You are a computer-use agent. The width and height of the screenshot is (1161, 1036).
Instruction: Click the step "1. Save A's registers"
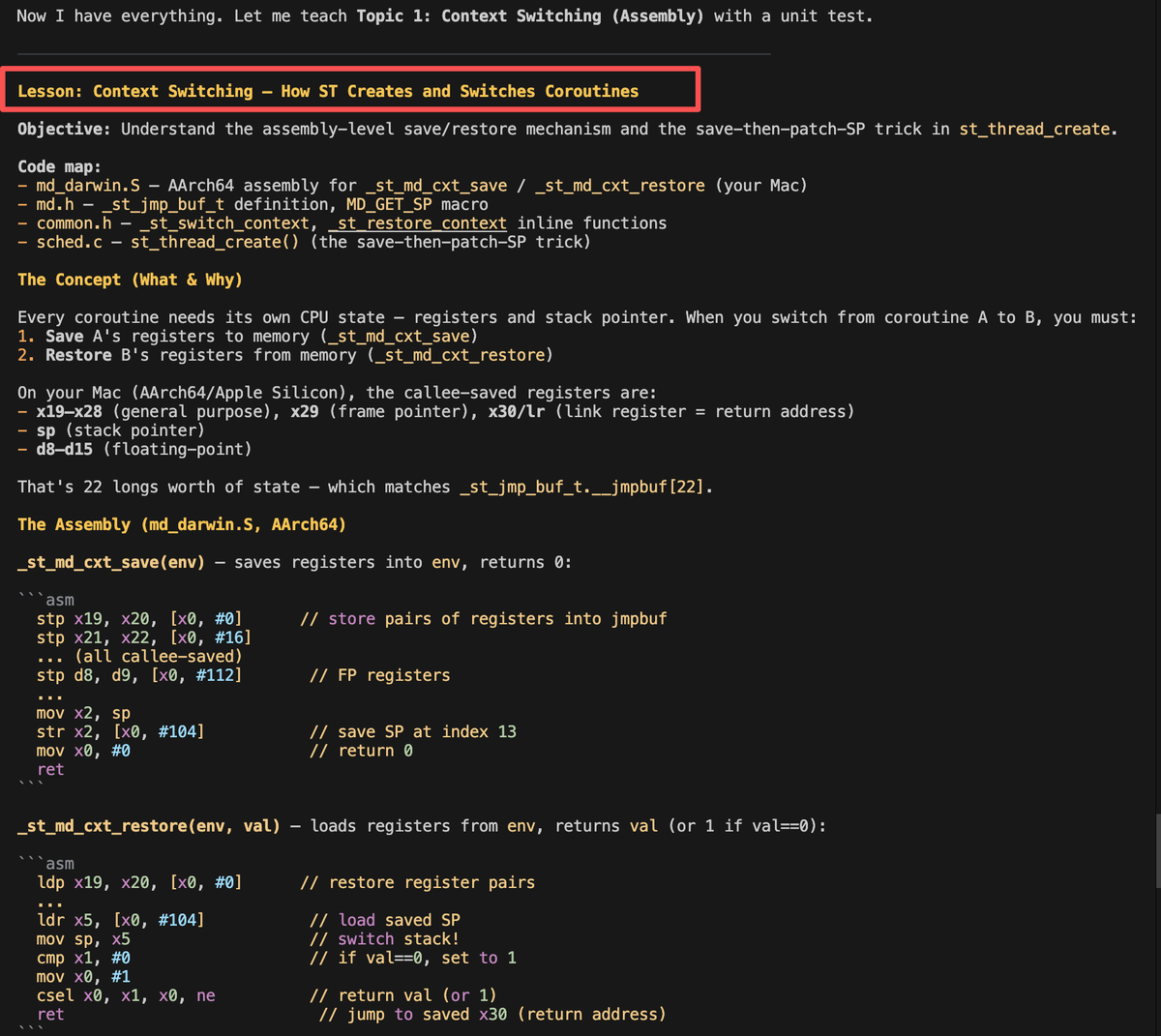pos(248,337)
